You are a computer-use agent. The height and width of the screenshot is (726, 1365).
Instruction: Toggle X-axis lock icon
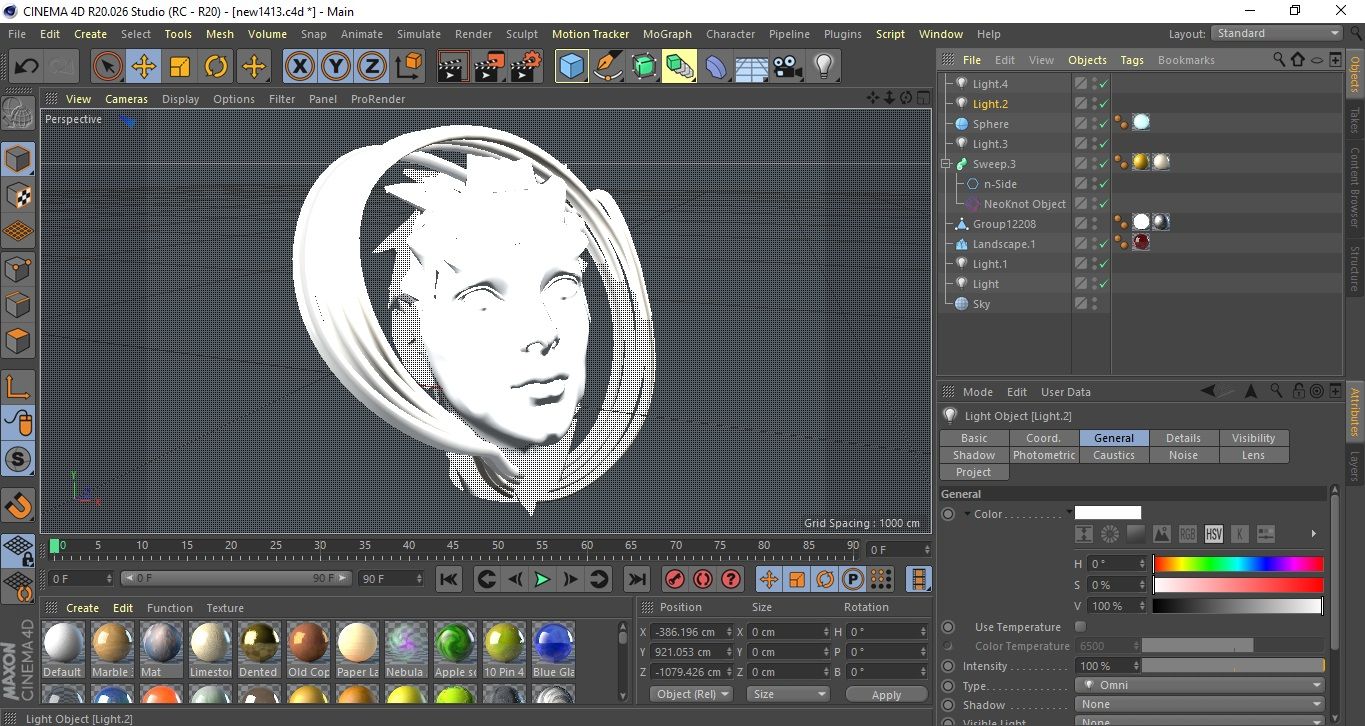(x=298, y=67)
